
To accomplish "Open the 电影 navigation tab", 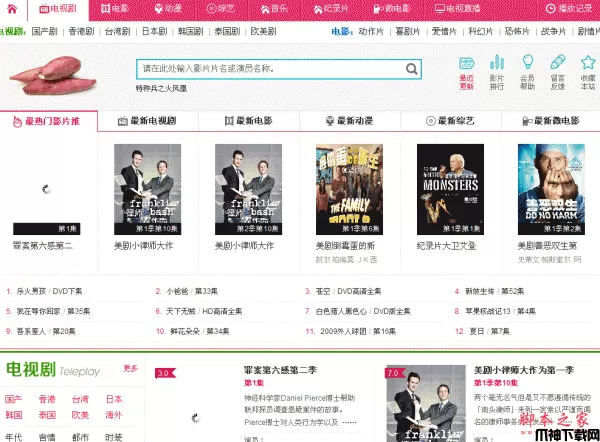I will click(x=114, y=8).
